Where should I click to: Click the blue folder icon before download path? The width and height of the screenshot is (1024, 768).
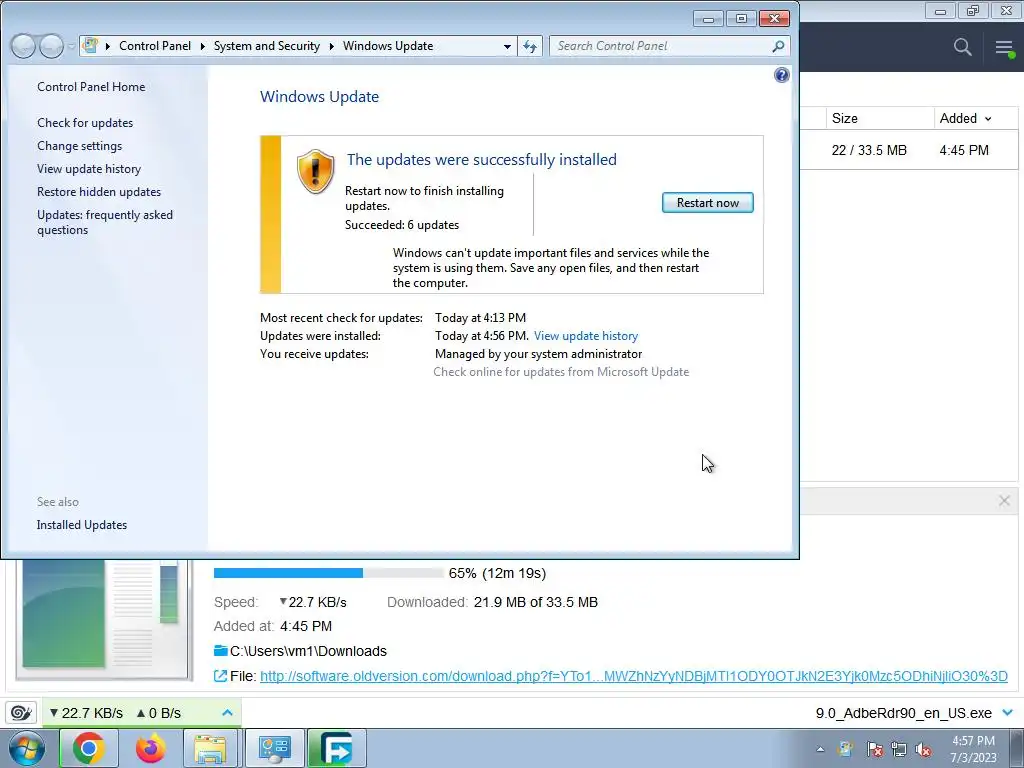coord(221,650)
